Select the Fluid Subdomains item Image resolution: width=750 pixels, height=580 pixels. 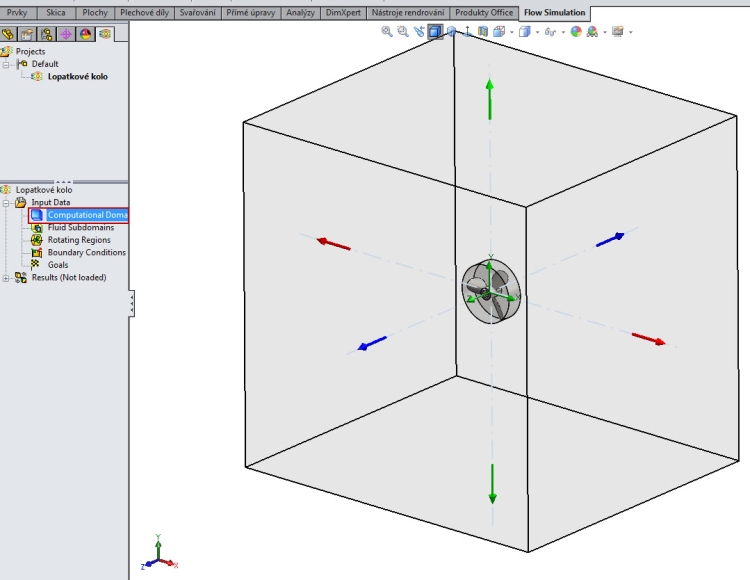(81, 228)
